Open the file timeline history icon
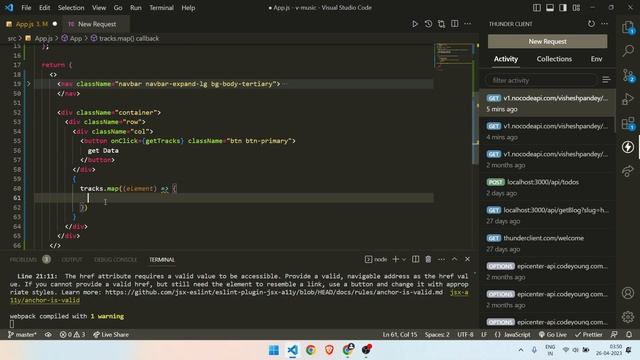 pos(428,24)
